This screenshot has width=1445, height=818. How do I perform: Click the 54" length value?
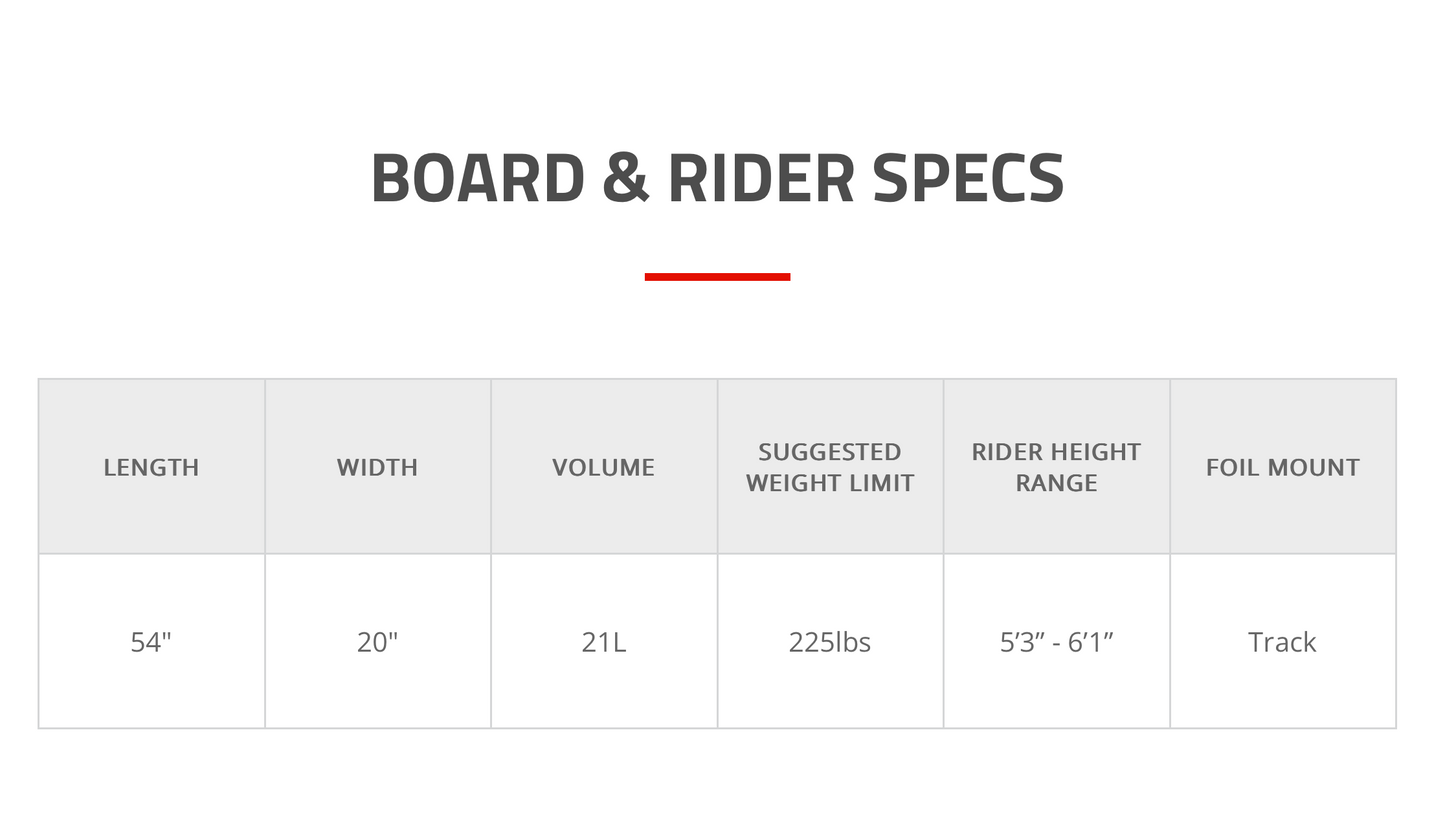point(151,642)
